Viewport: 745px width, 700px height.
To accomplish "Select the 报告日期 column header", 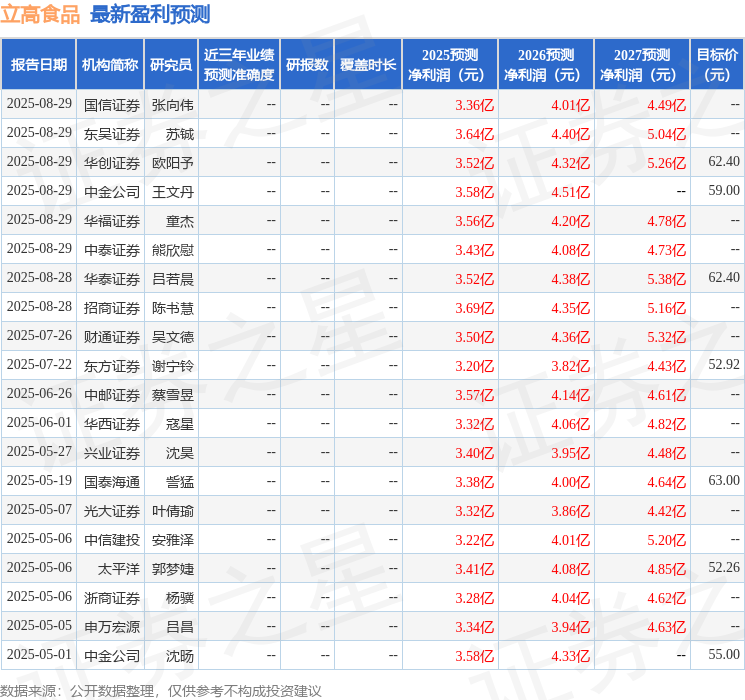I will pyautogui.click(x=39, y=65).
